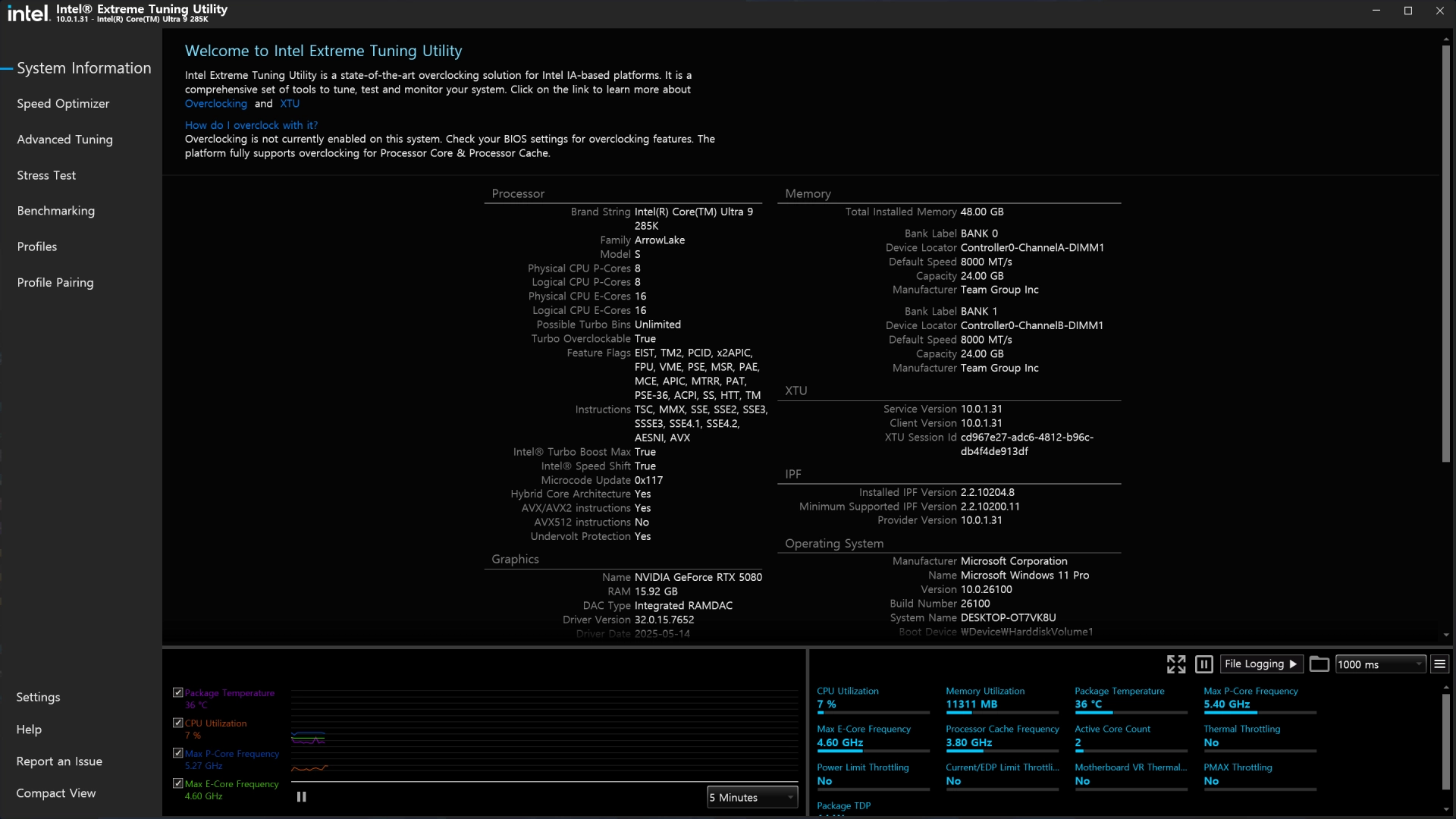Screen dimensions: 1456x819
Task: Click the Intel logo in title bar
Action: click(28, 13)
